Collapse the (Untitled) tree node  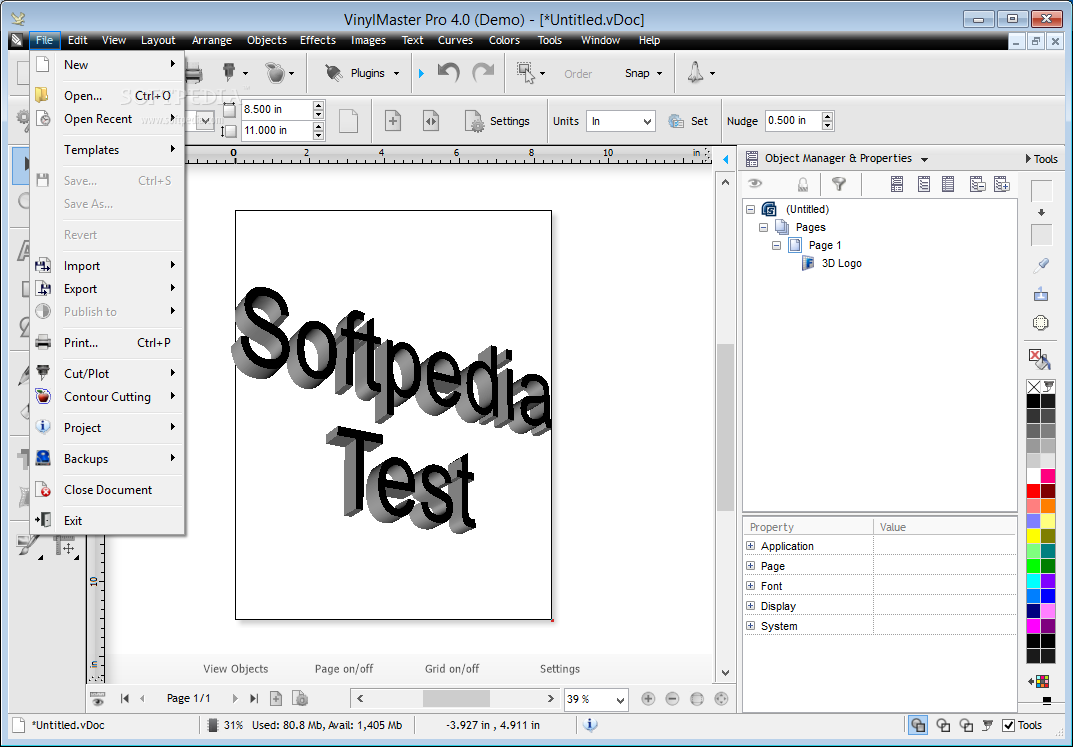click(750, 209)
